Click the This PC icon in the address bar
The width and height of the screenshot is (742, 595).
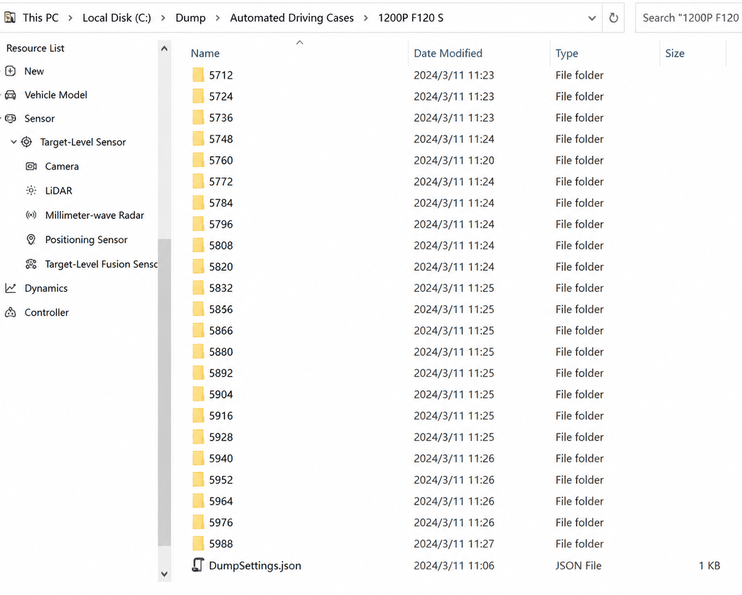[x=9, y=18]
